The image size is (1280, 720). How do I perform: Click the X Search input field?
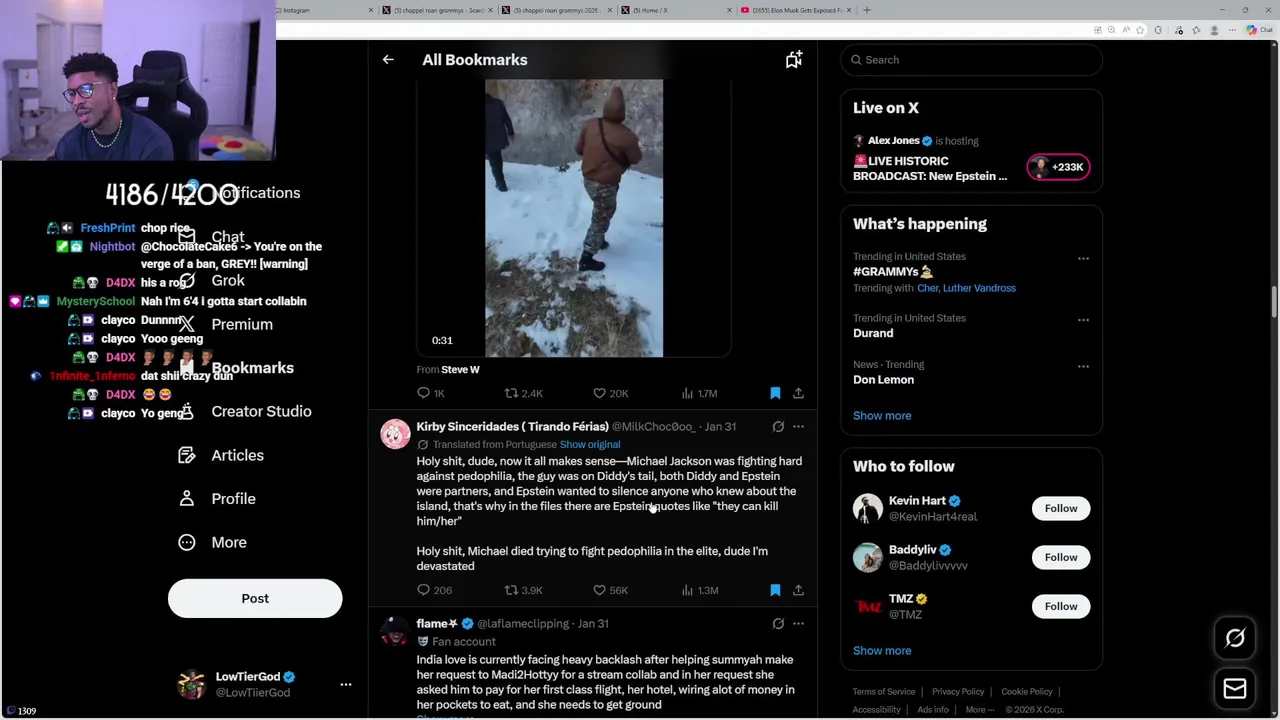971,60
